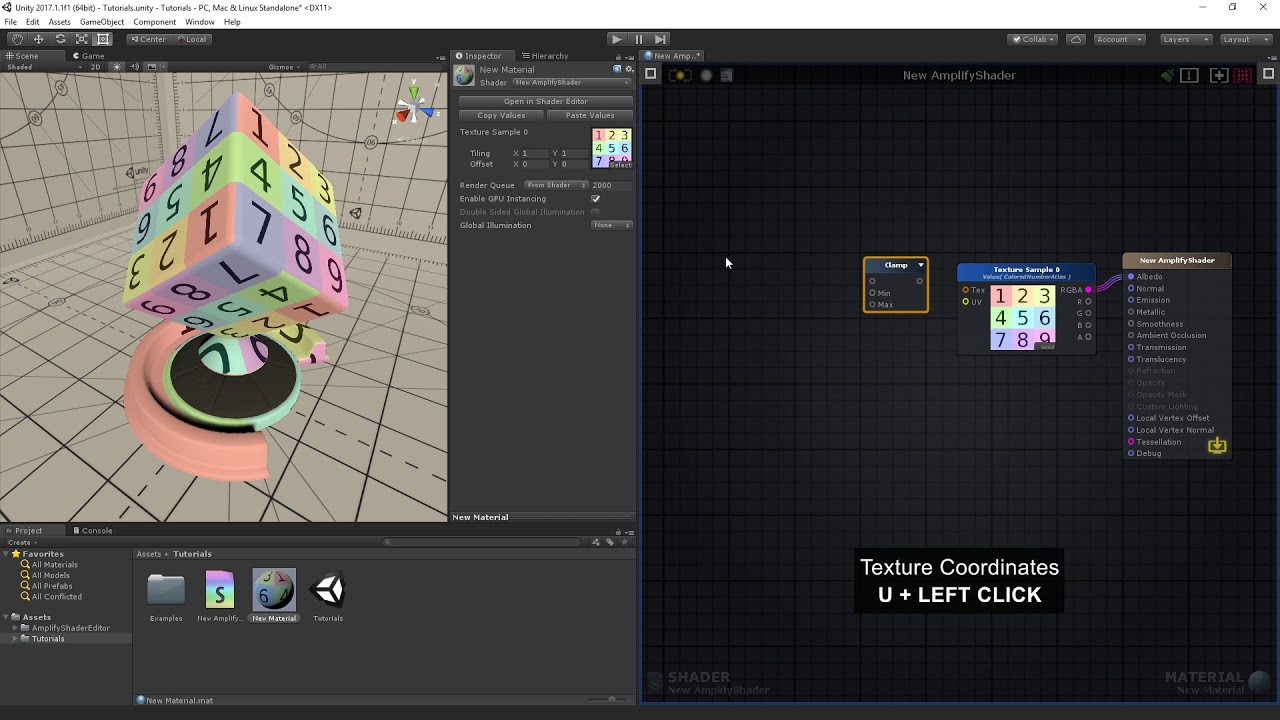Toggle 2D view mode in Scene
The image size is (1280, 720).
coord(96,67)
